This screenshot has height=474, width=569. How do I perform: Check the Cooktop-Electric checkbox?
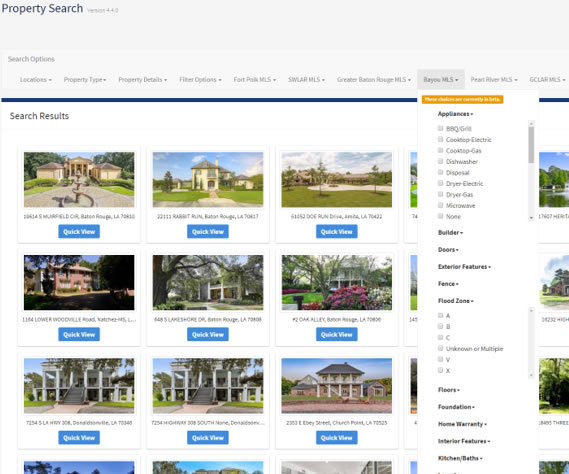pyautogui.click(x=441, y=139)
